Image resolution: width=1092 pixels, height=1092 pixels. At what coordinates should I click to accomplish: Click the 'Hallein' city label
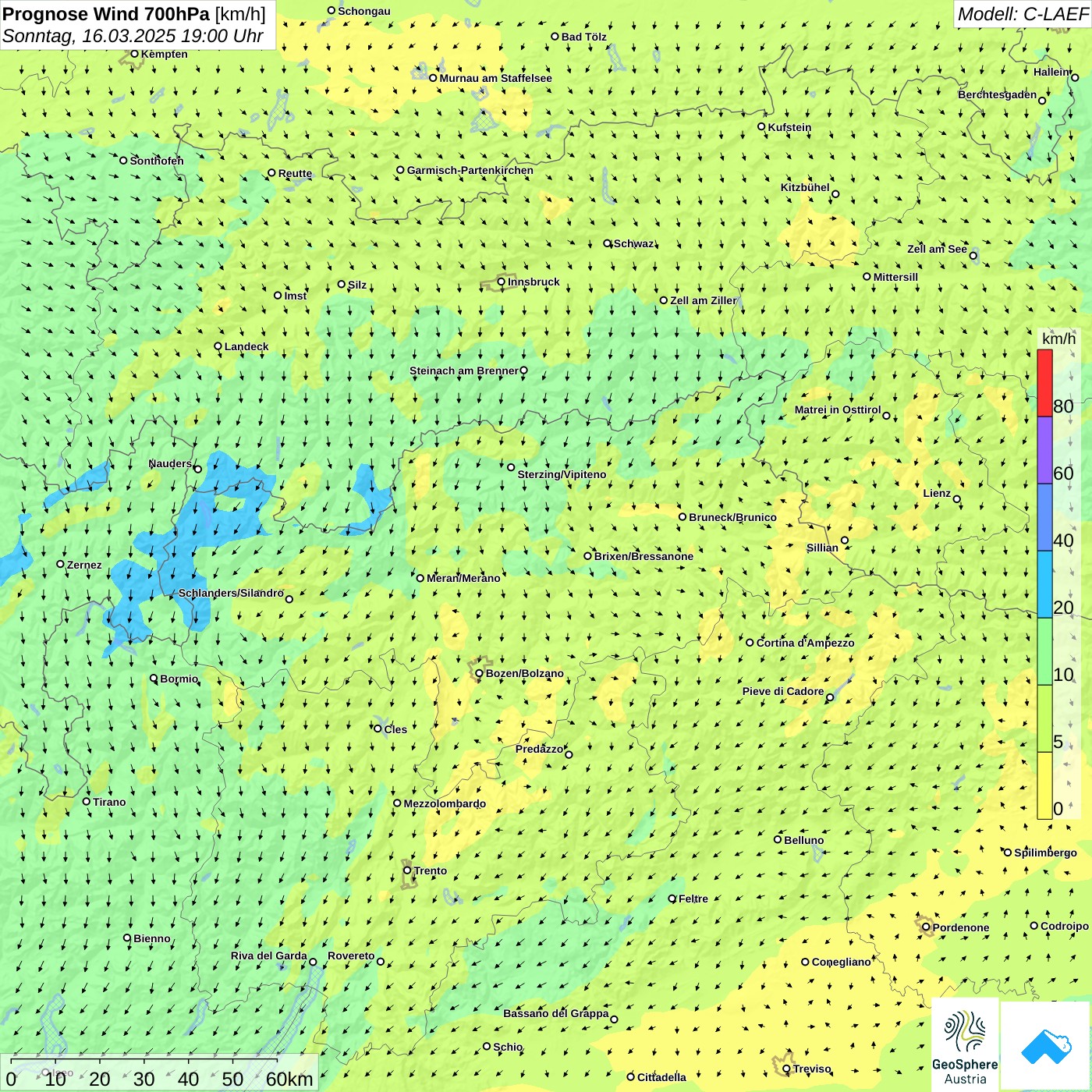pyautogui.click(x=1051, y=73)
